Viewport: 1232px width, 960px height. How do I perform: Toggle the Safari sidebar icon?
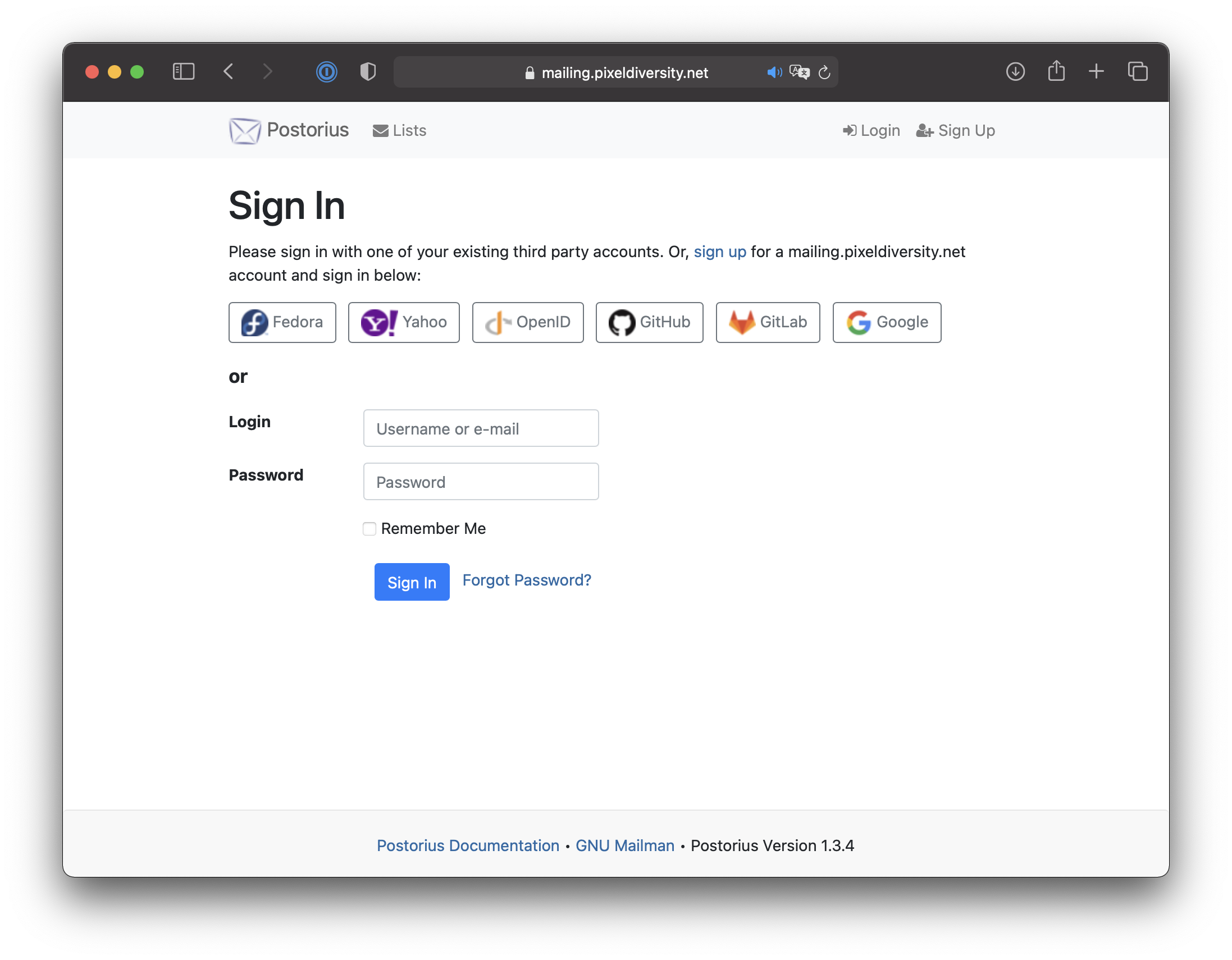pos(183,72)
